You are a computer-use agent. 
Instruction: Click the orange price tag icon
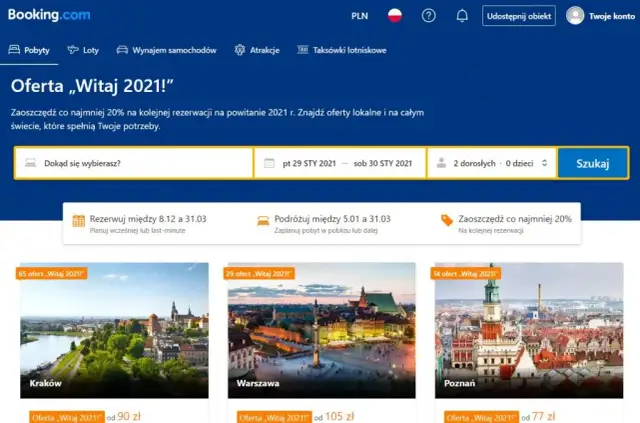coord(447,220)
